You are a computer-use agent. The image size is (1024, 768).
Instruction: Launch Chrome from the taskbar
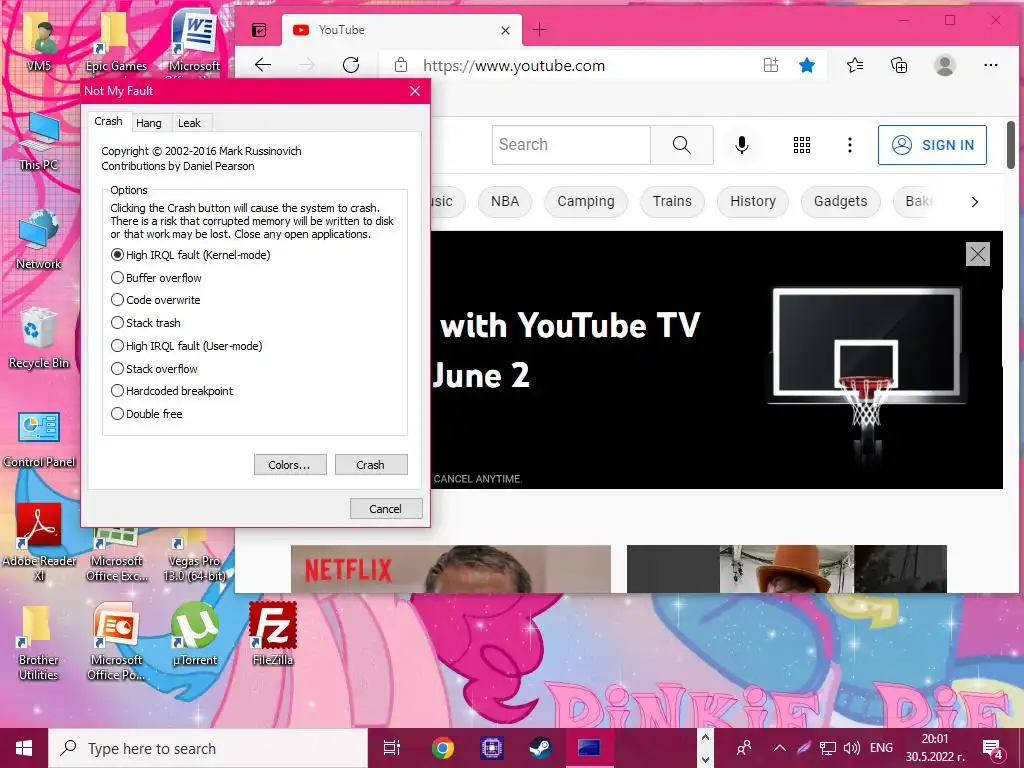tap(443, 748)
